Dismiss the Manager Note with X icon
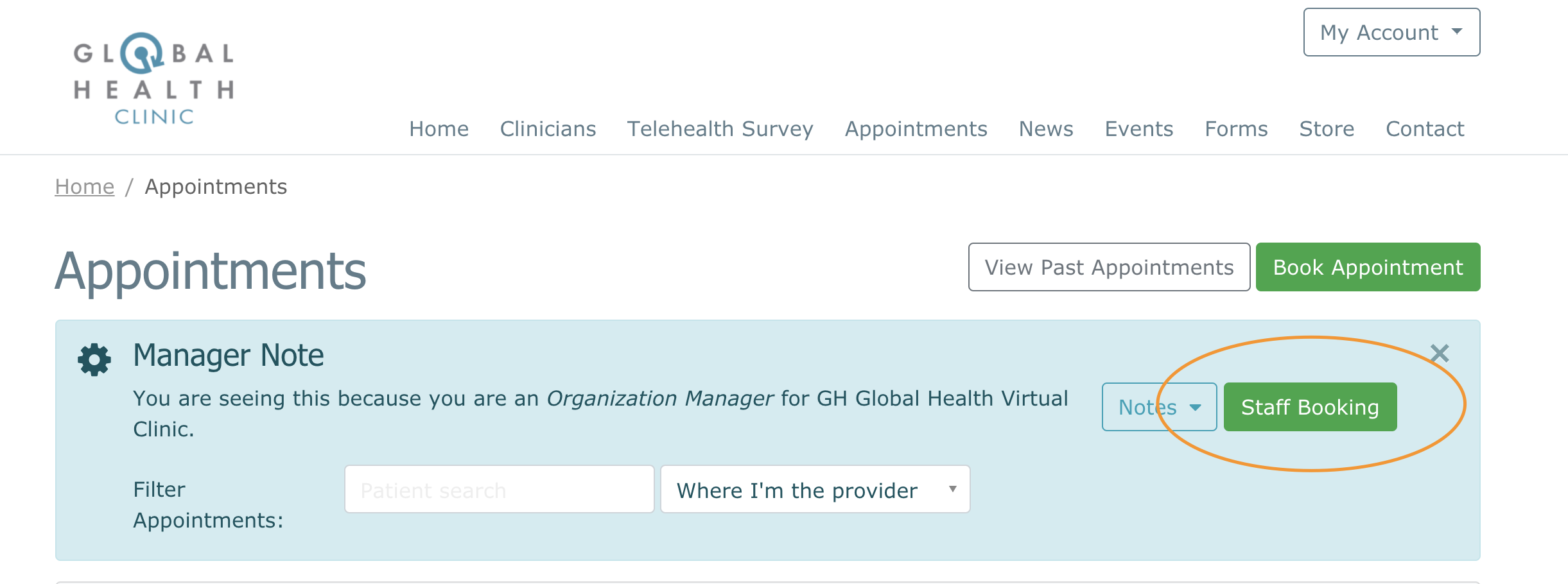This screenshot has width=1568, height=584. click(1439, 354)
